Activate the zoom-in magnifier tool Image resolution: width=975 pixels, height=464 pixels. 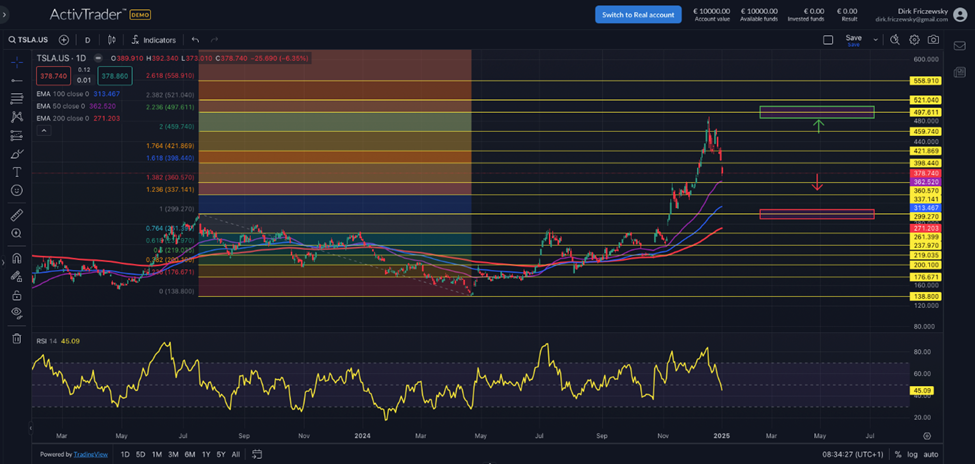tap(16, 233)
